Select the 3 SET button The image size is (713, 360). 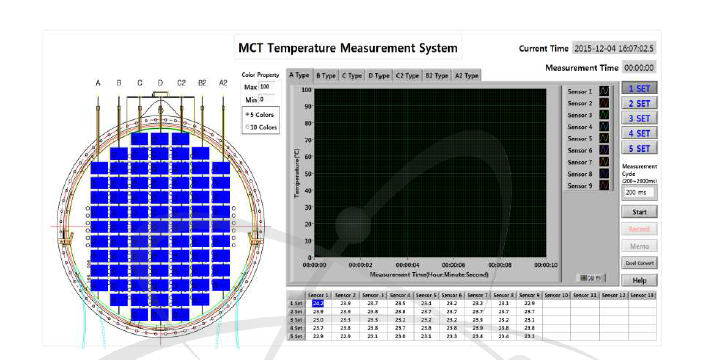(x=639, y=119)
